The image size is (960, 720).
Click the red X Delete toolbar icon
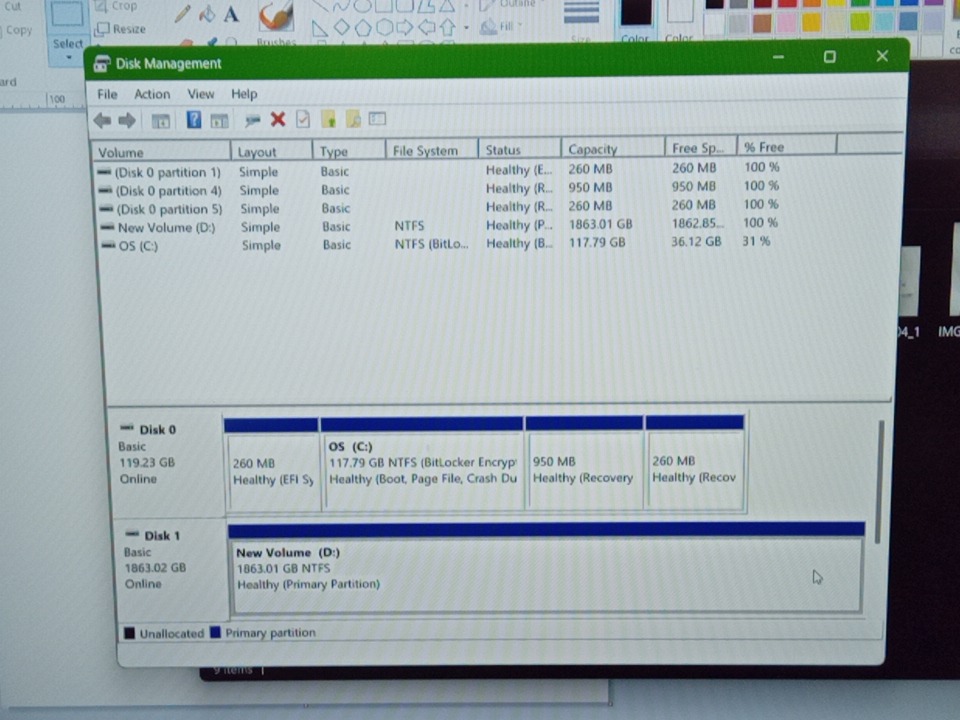pos(278,119)
